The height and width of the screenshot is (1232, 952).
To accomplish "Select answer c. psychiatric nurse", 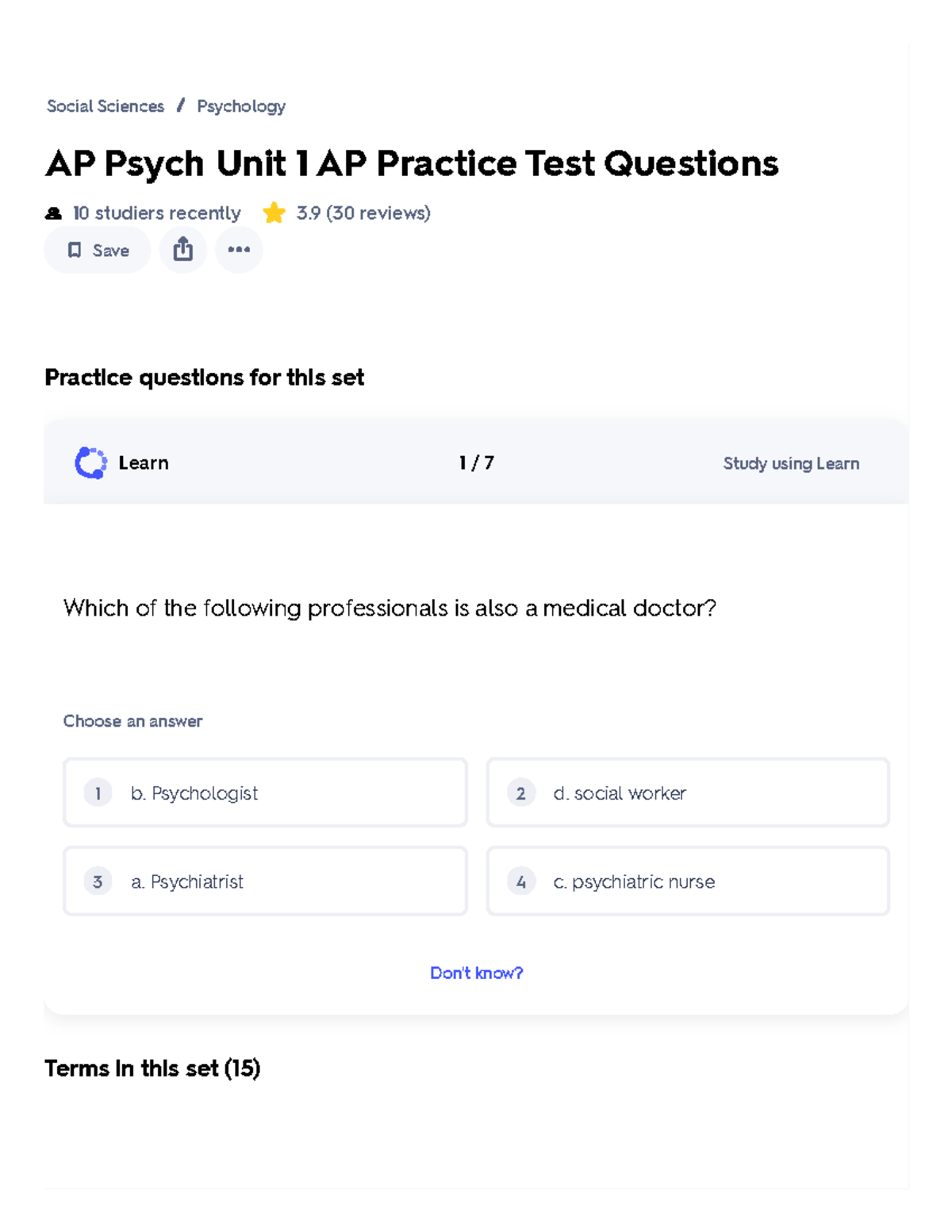I will tap(687, 881).
